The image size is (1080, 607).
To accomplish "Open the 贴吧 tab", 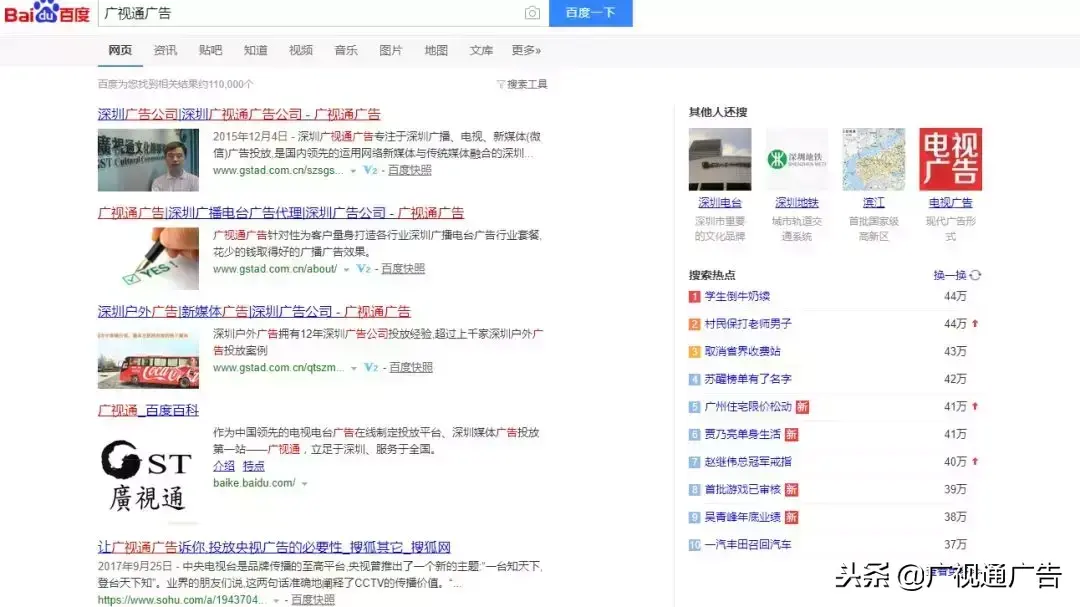I will point(210,50).
